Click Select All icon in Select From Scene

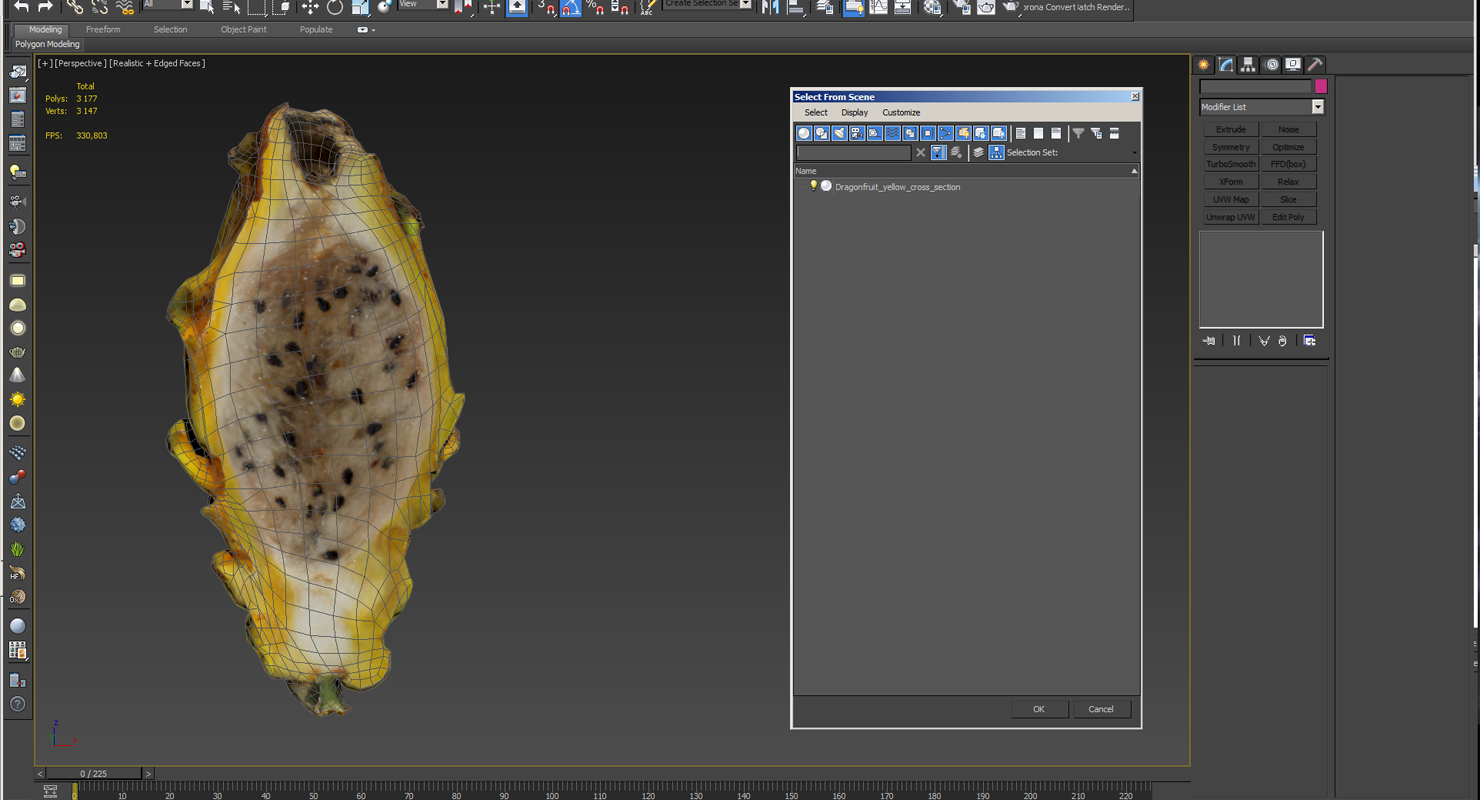(1021, 133)
